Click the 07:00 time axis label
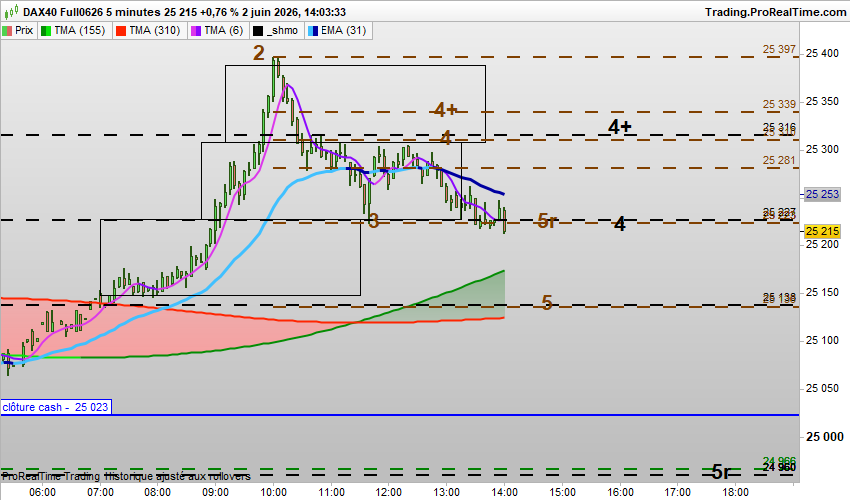 click(100, 492)
